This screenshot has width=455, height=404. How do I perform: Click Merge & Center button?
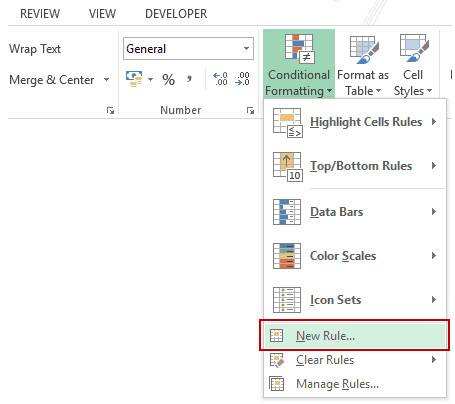tap(52, 80)
